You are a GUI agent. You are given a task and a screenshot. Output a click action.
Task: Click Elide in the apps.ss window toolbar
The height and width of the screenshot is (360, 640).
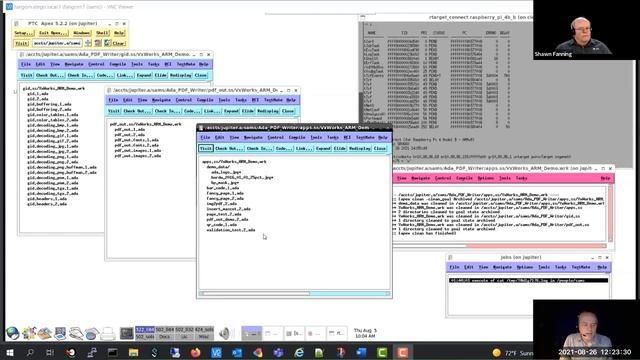pyautogui.click(x=340, y=149)
